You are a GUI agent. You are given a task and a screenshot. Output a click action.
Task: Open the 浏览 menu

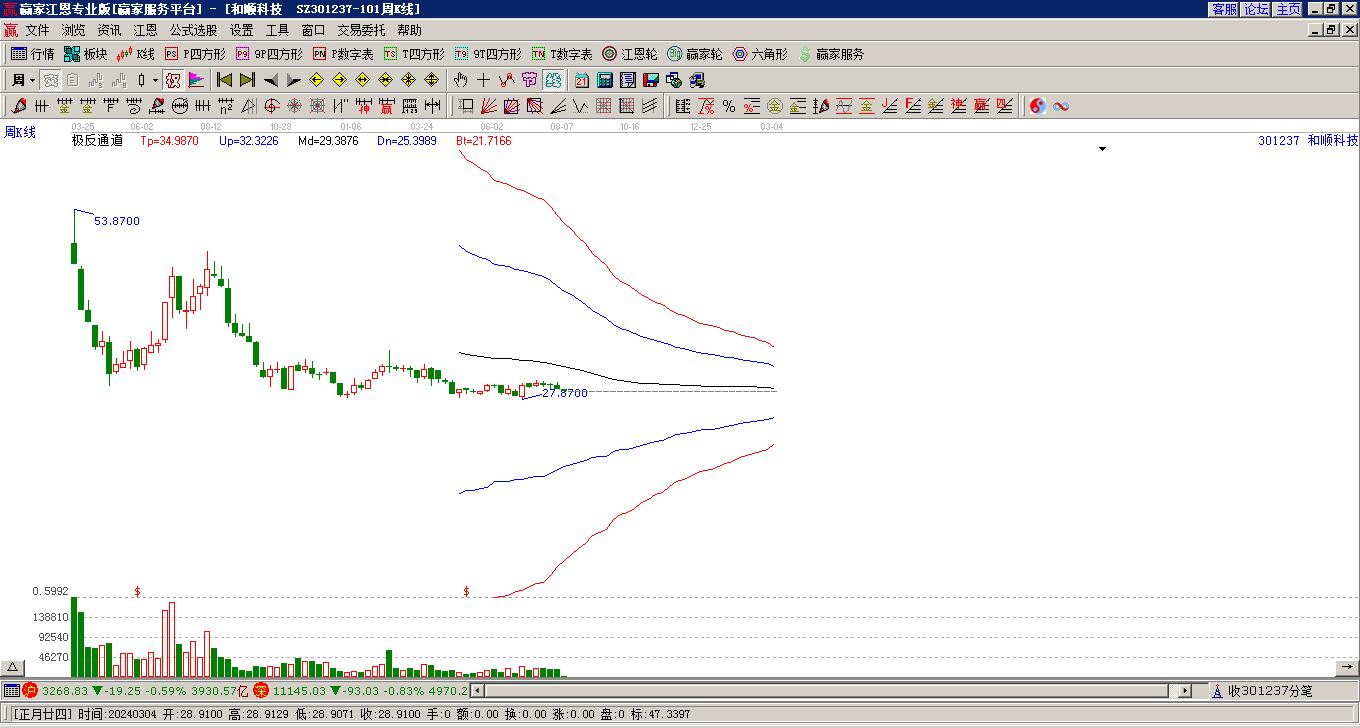(x=73, y=30)
